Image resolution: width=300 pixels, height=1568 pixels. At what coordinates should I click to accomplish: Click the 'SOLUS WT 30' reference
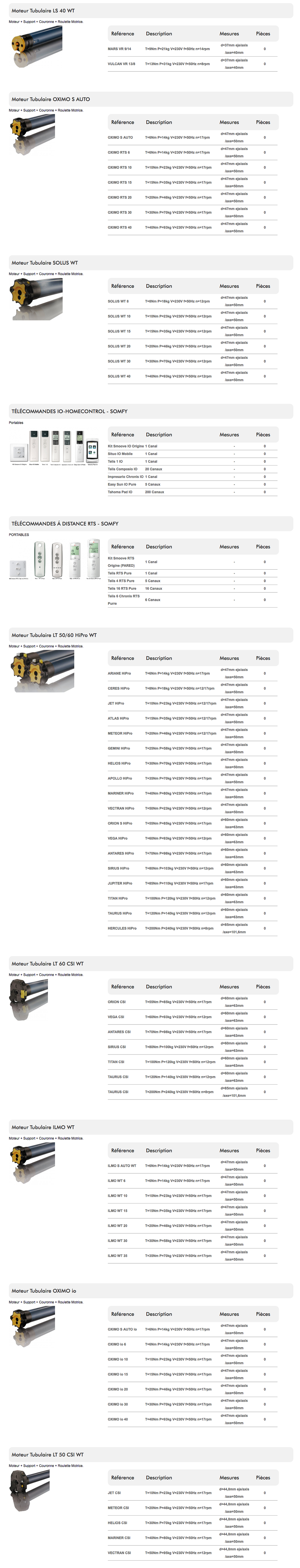tap(119, 362)
